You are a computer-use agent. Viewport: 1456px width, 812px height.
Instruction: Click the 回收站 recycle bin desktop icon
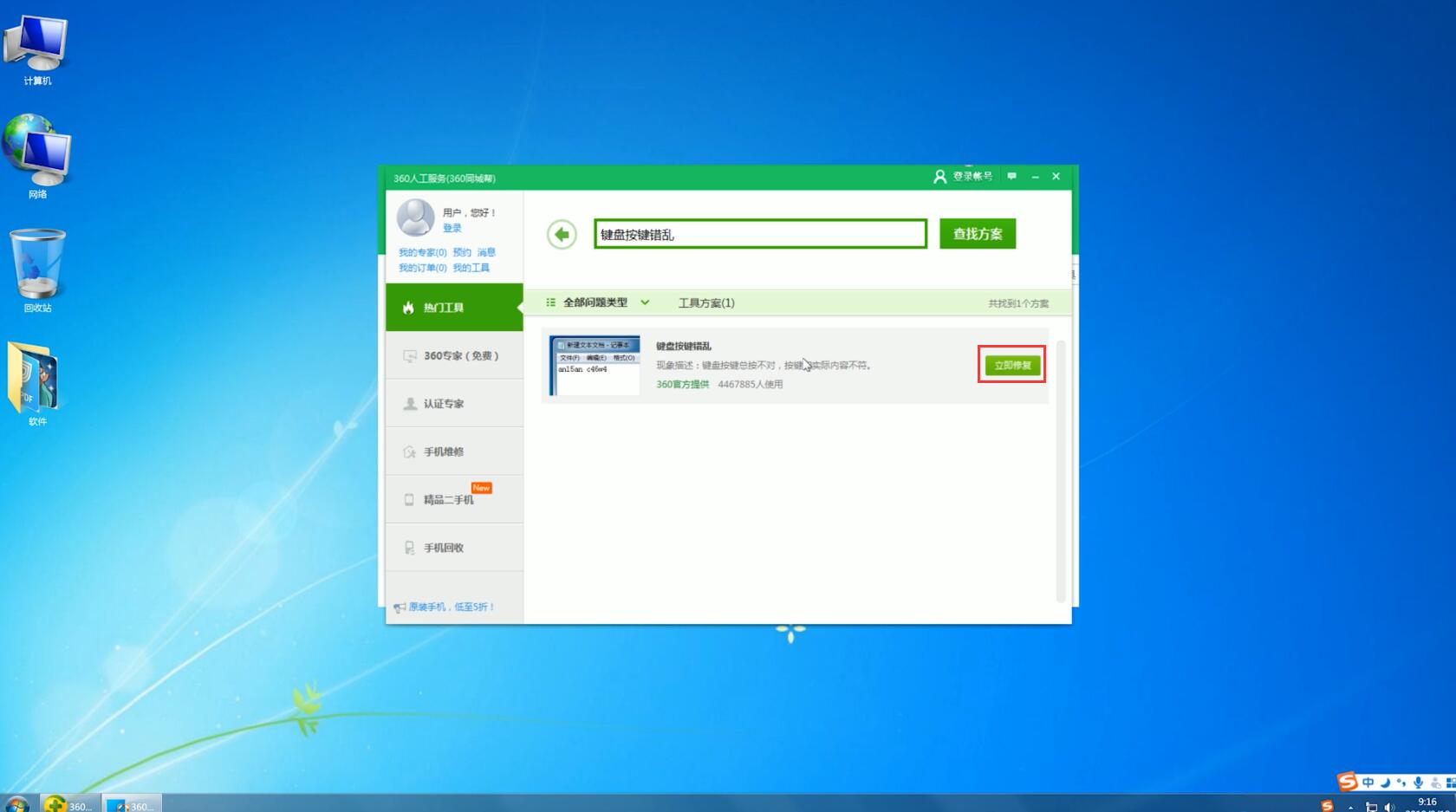(x=37, y=270)
